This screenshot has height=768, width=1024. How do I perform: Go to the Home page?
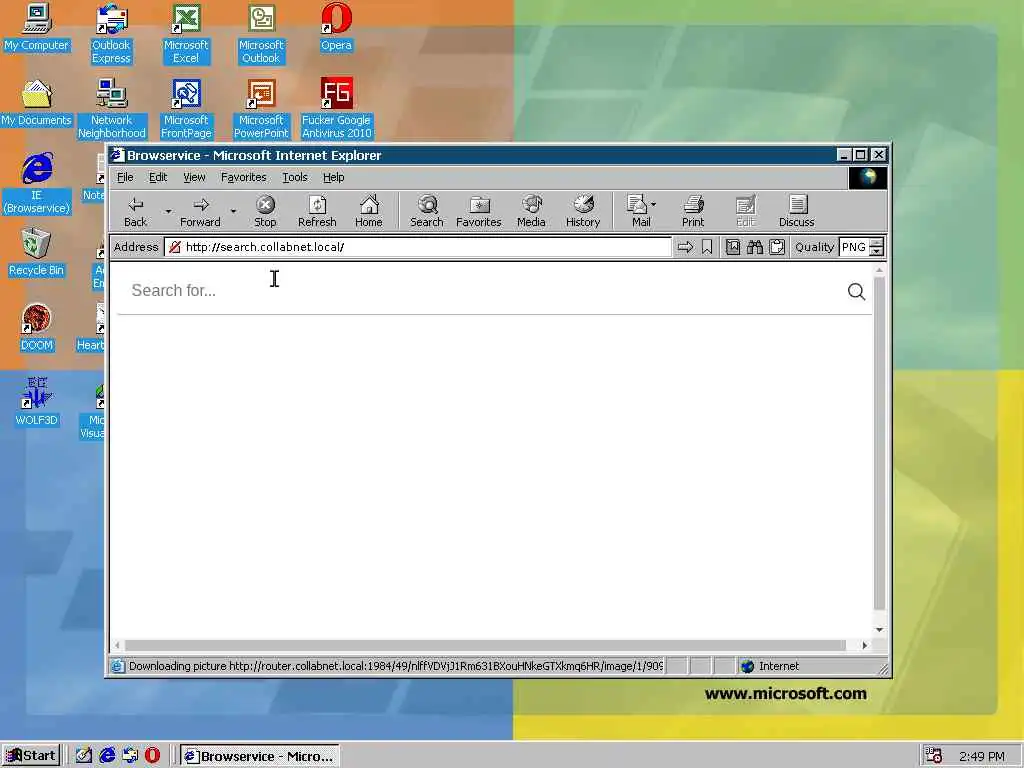(369, 212)
